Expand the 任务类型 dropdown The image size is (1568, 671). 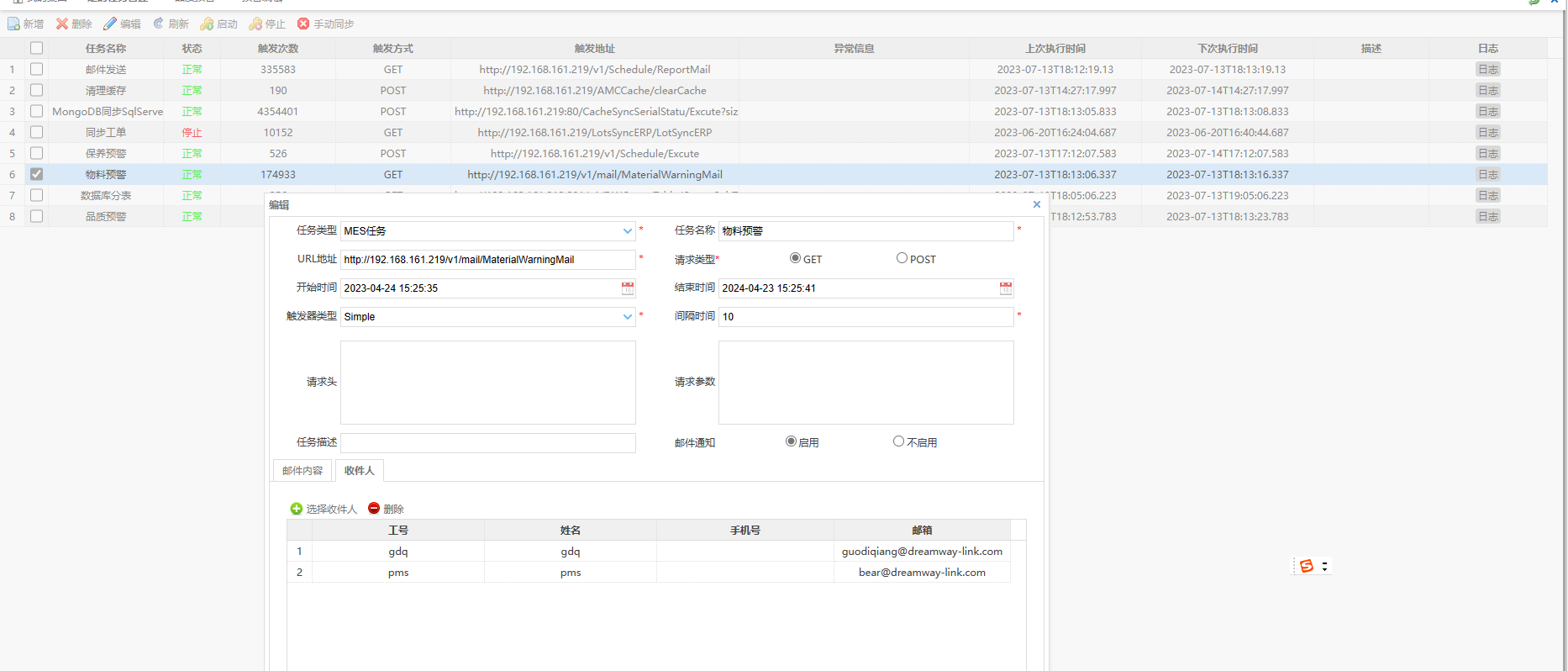(x=627, y=231)
